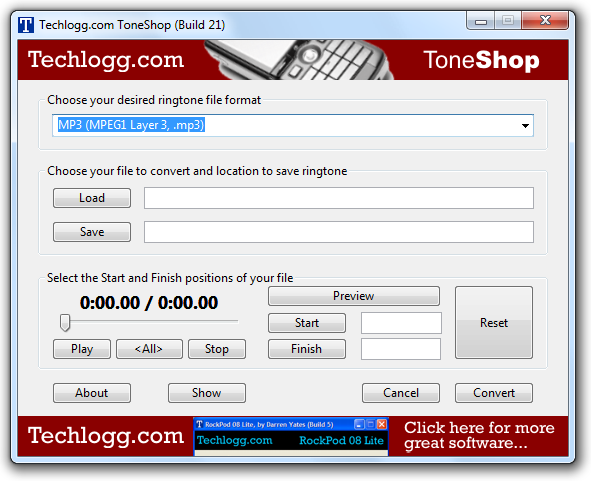Focus the Save location path field
The height and width of the screenshot is (481, 591).
tap(338, 232)
